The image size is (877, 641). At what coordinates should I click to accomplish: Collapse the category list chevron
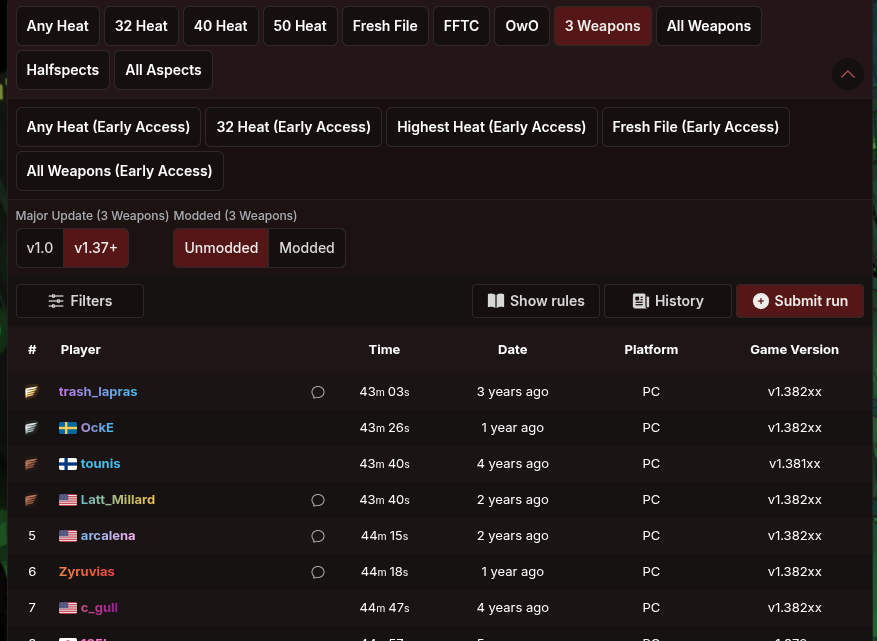point(848,74)
